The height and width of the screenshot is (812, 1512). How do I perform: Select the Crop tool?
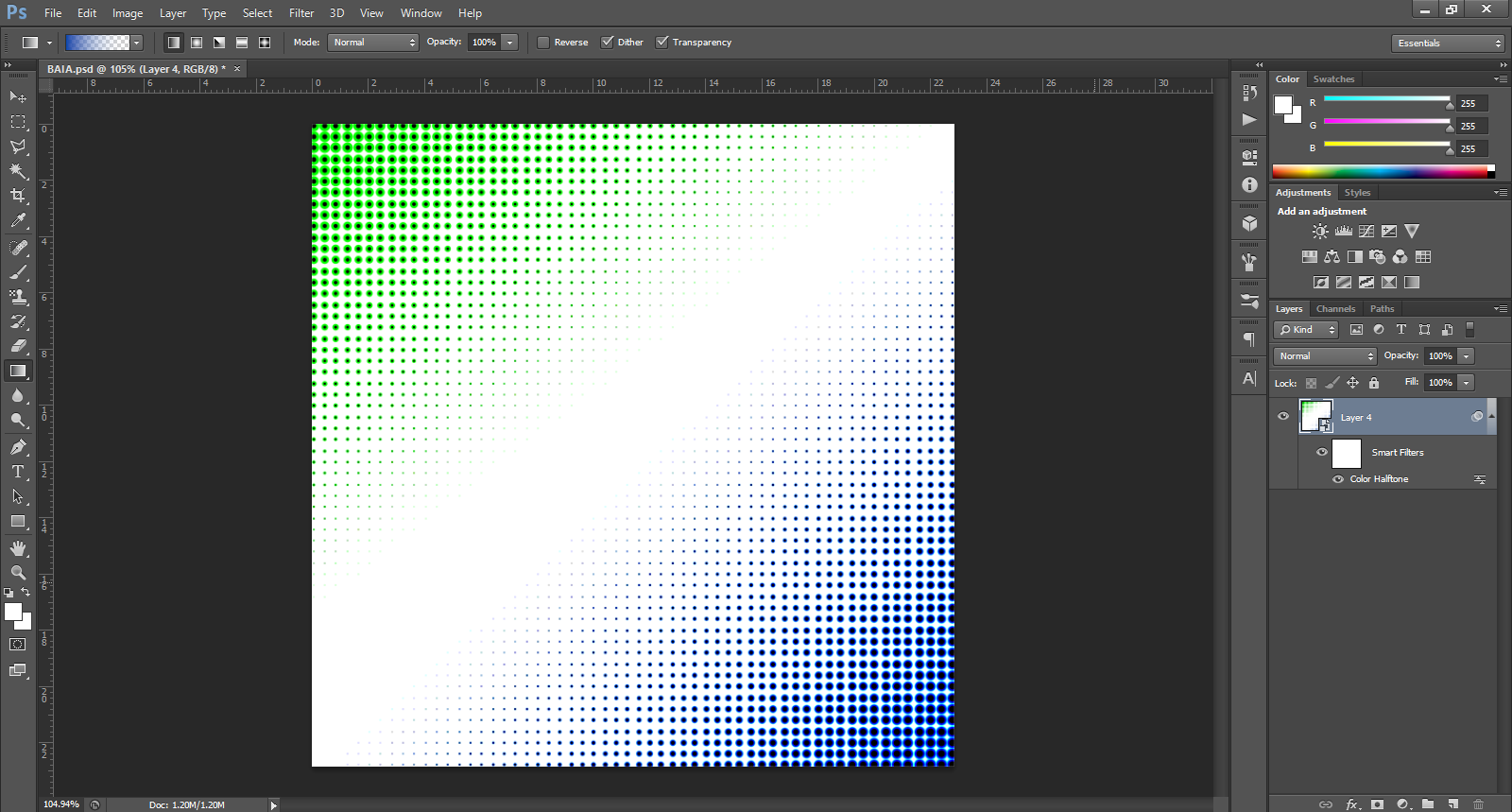point(18,196)
